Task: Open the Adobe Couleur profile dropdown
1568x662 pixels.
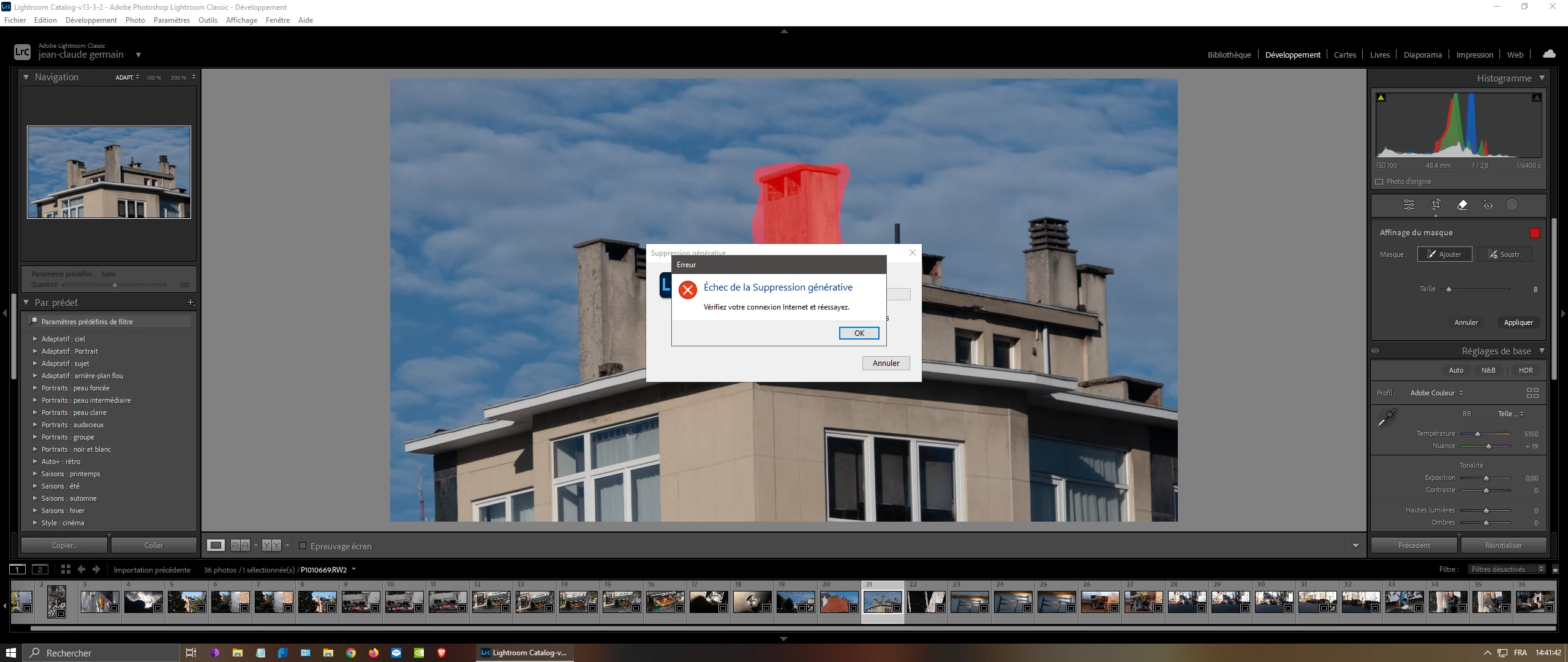Action: coord(1436,393)
